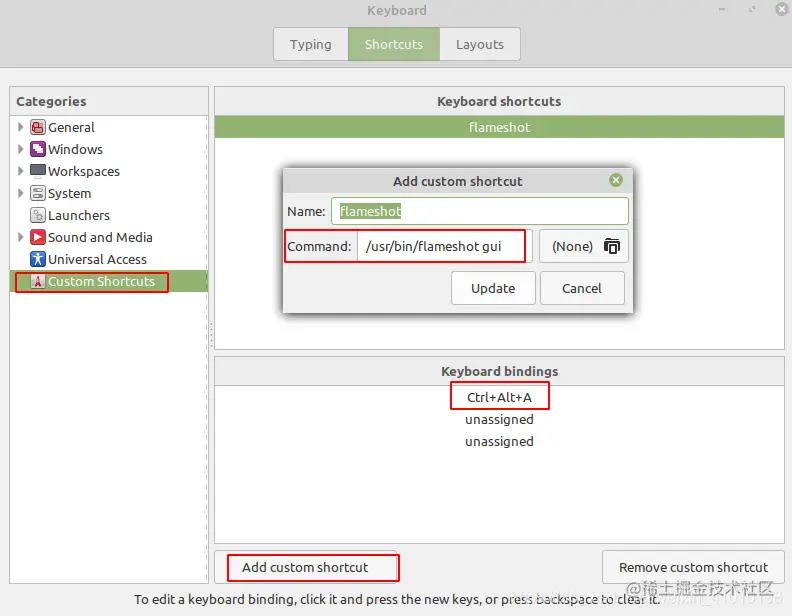
Task: Click Remove custom shortcut button
Action: click(x=693, y=567)
